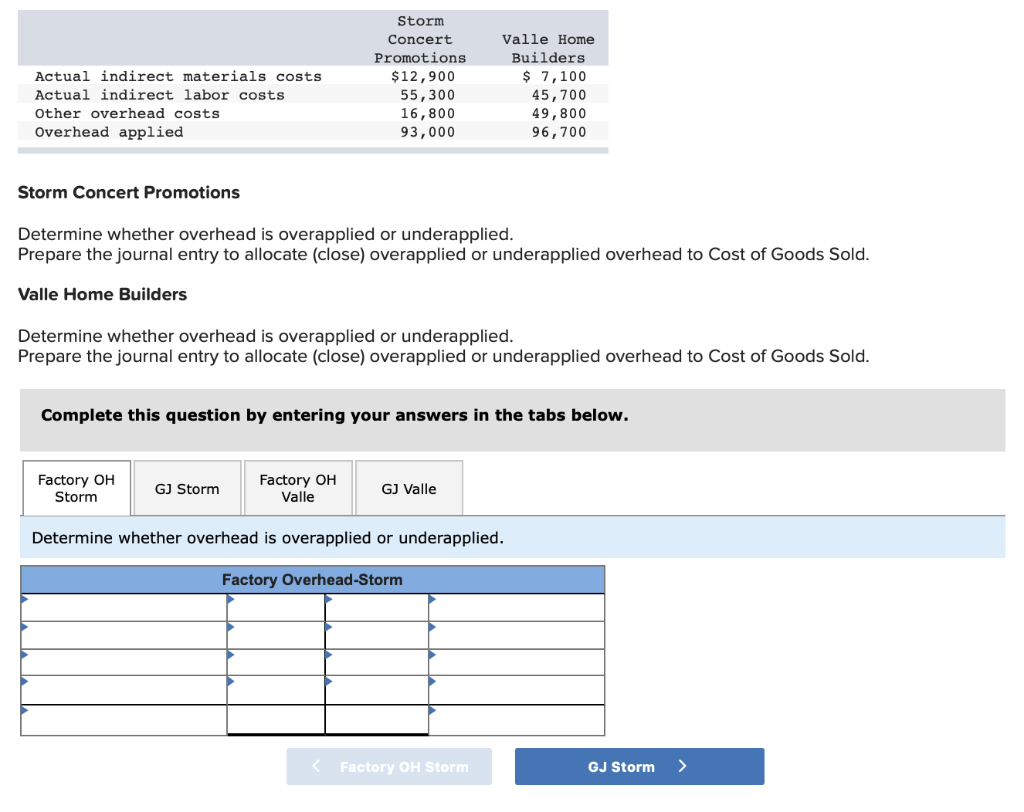This screenshot has height=812, width=1024.
Task: Open third row left description dropdown
Action: pos(124,662)
